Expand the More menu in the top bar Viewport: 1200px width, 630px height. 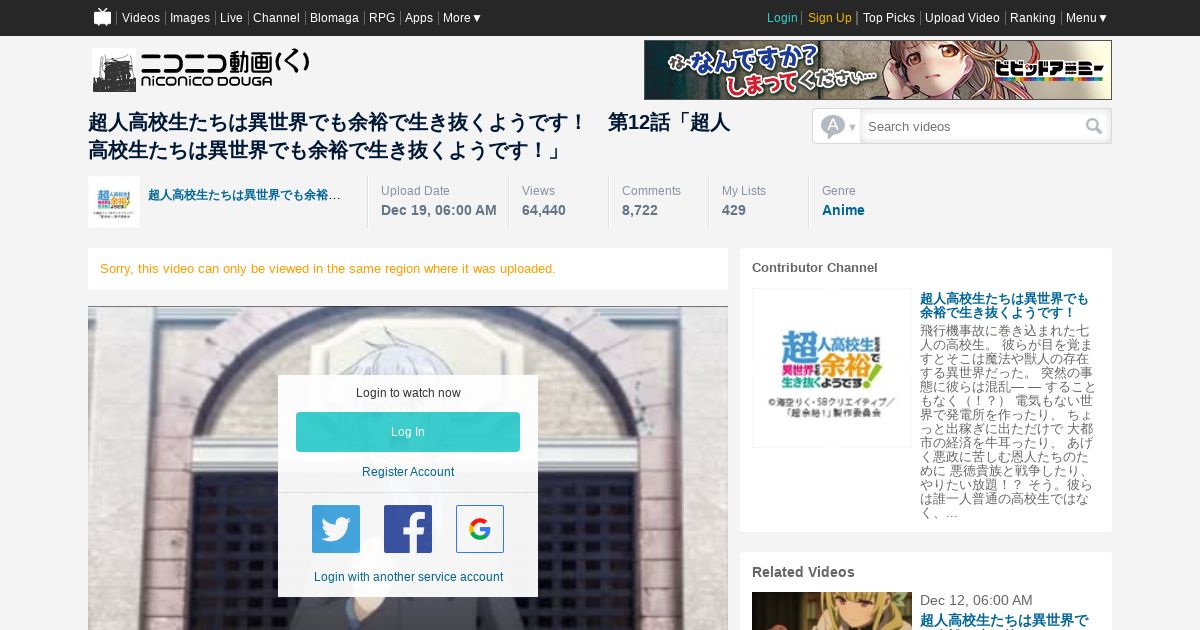462,18
